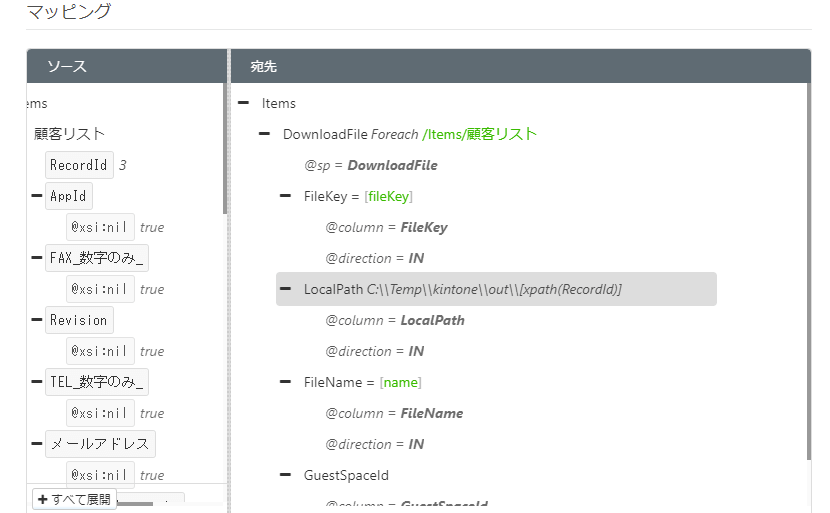Click the [fileKey] mapped value
Viewport: 830px width, 513px height.
[x=388, y=196]
